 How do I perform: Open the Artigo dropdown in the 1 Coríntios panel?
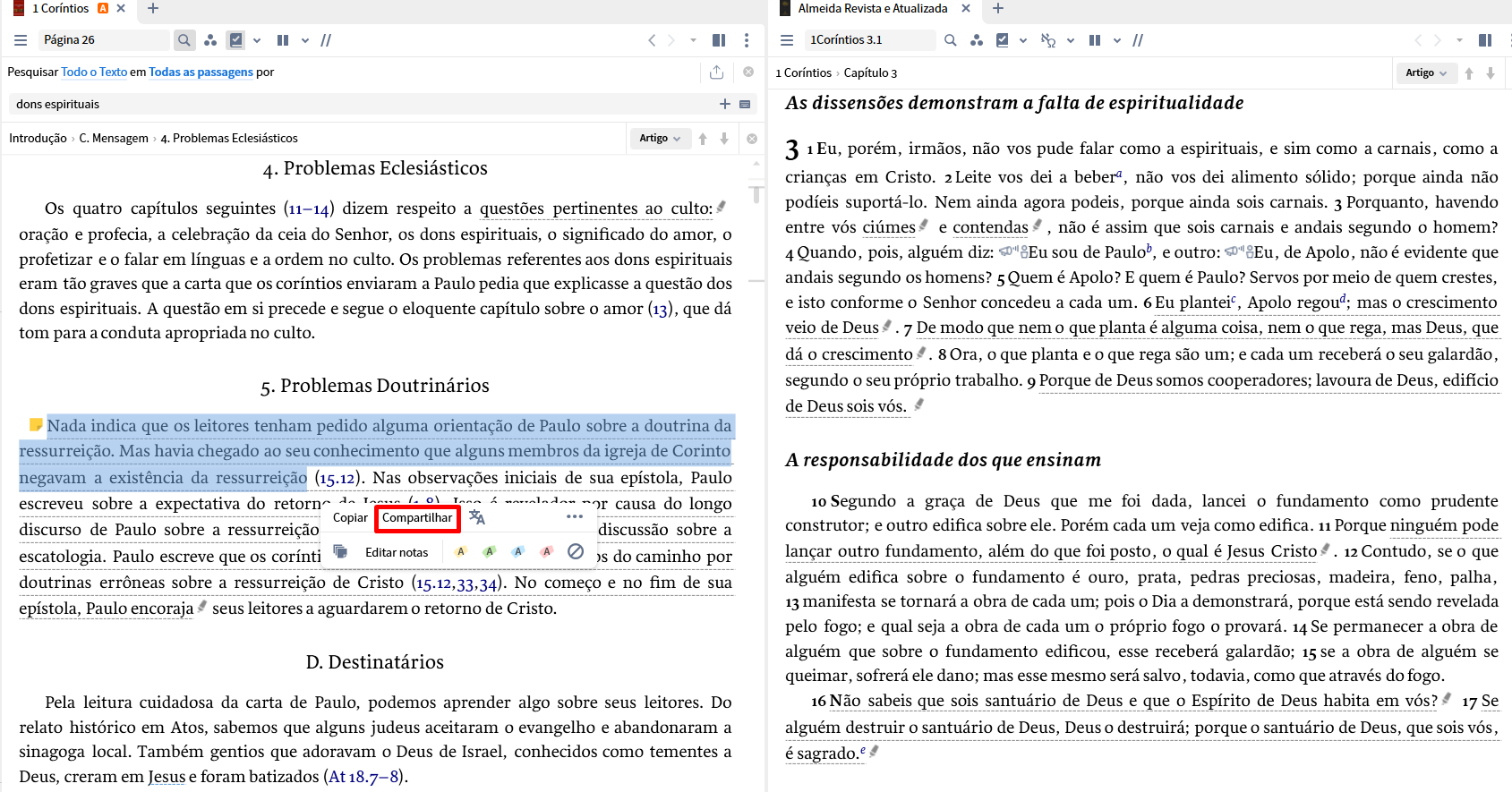pyautogui.click(x=660, y=139)
